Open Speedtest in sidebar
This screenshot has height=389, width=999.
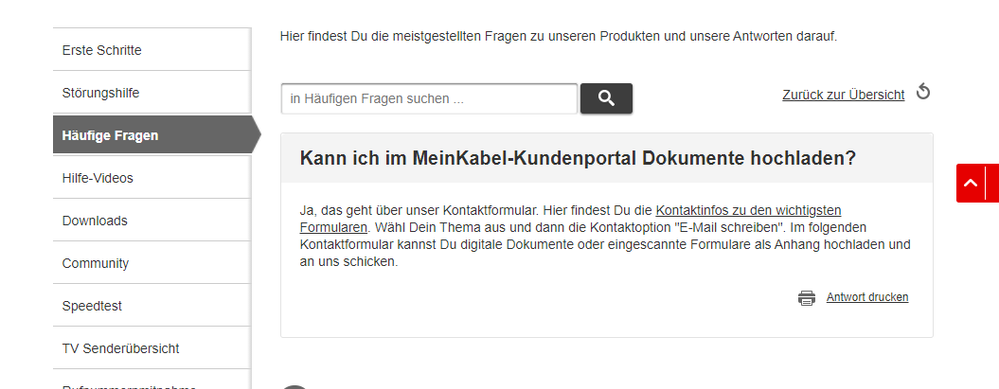tap(152, 306)
